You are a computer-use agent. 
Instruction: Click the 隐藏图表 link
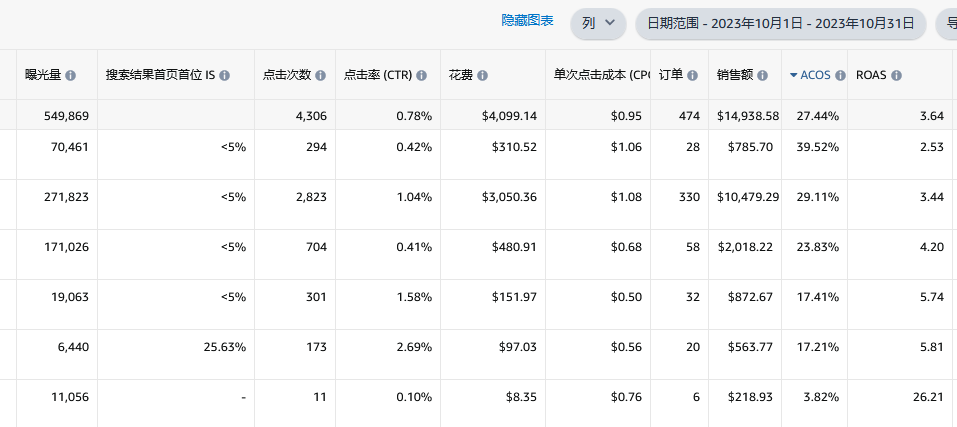pos(527,20)
